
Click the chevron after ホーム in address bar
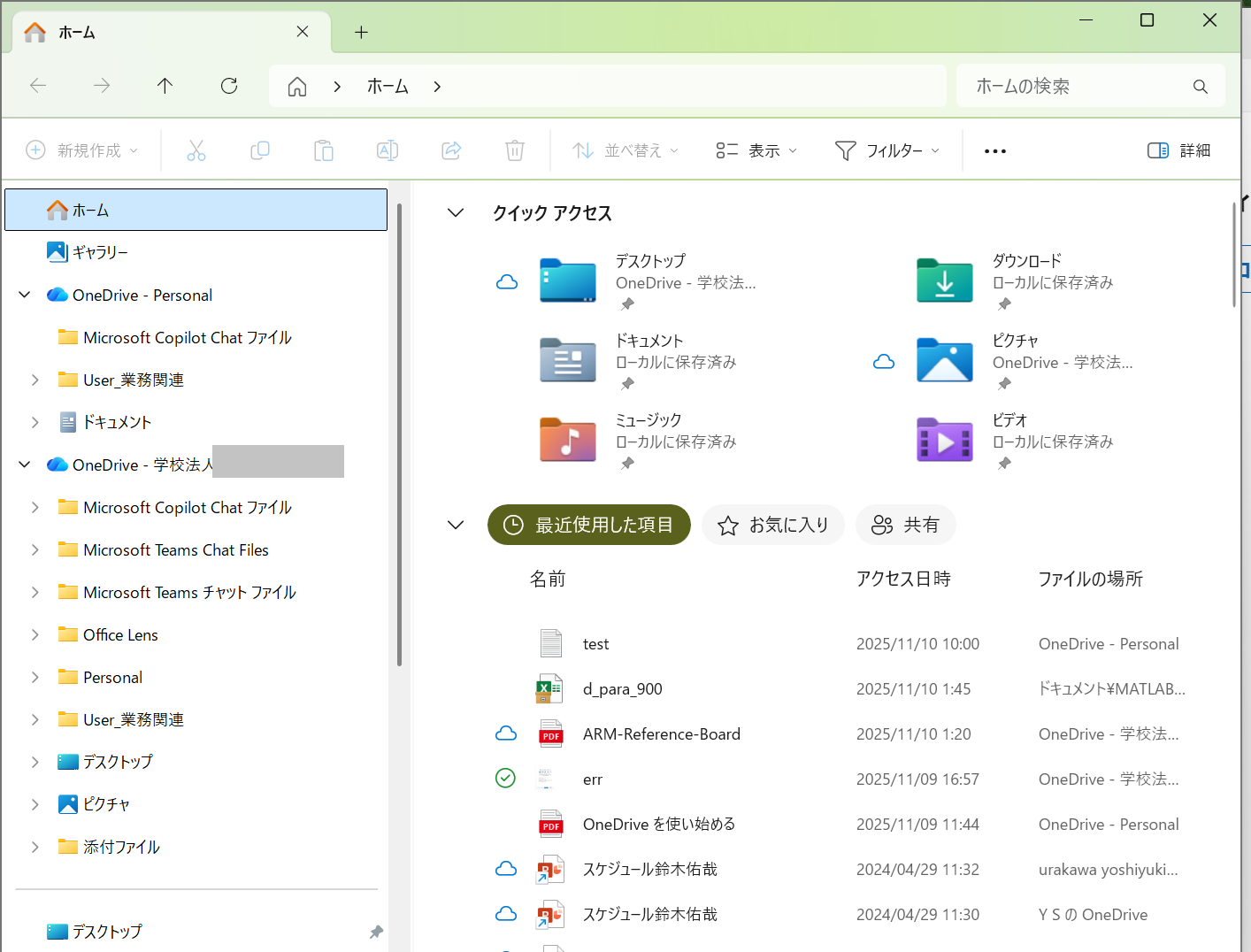[437, 87]
